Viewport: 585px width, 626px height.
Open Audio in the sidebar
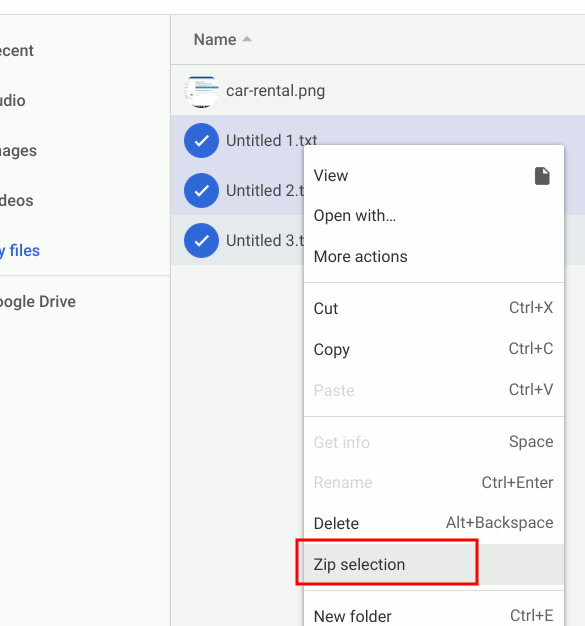tap(13, 101)
